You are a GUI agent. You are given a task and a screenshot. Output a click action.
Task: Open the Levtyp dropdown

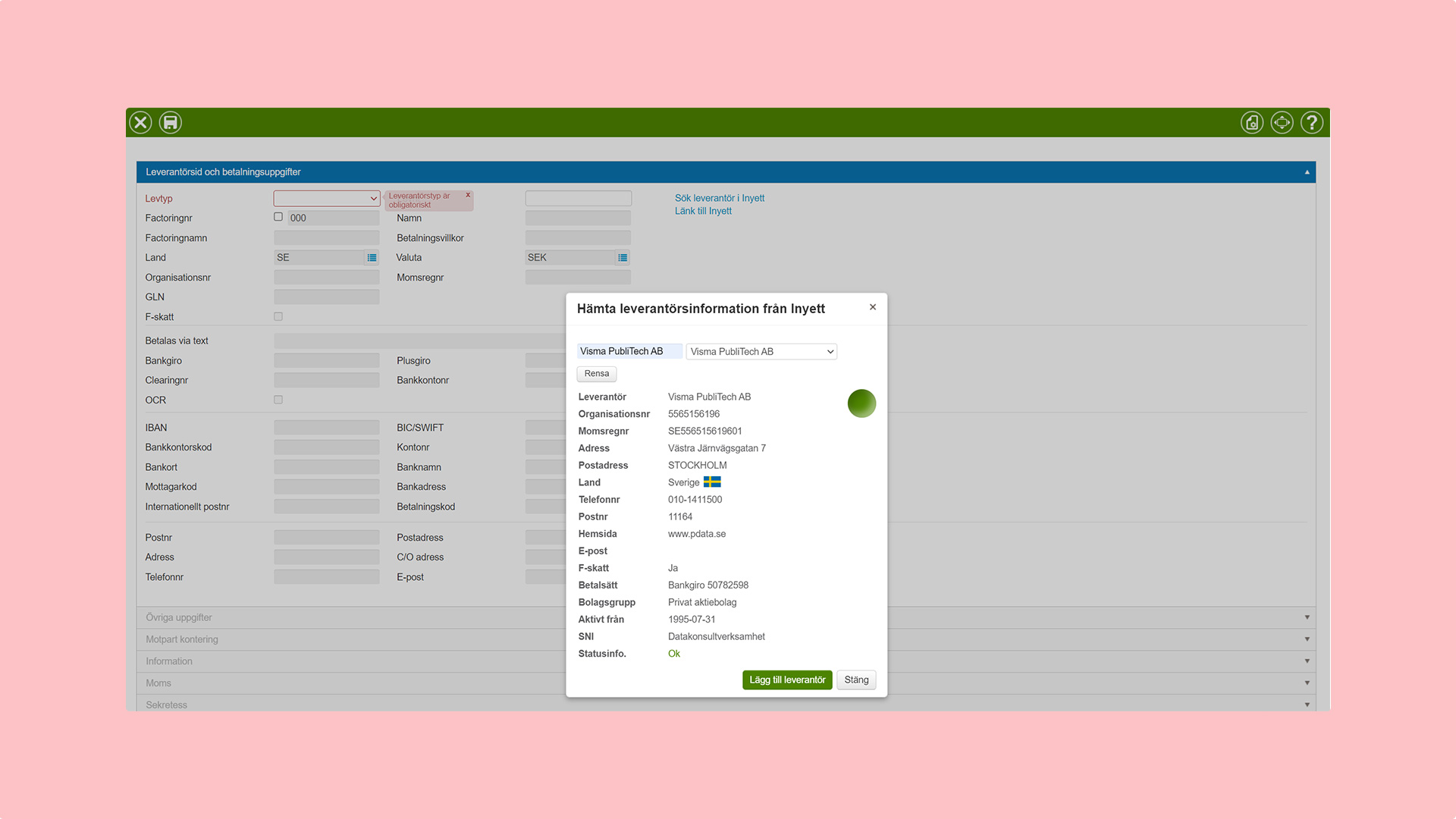point(327,198)
